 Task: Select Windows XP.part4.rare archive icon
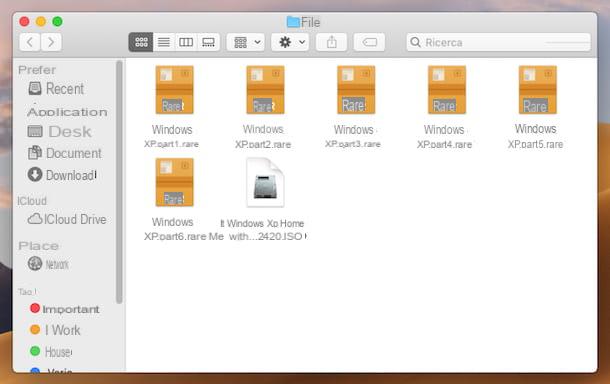point(447,90)
